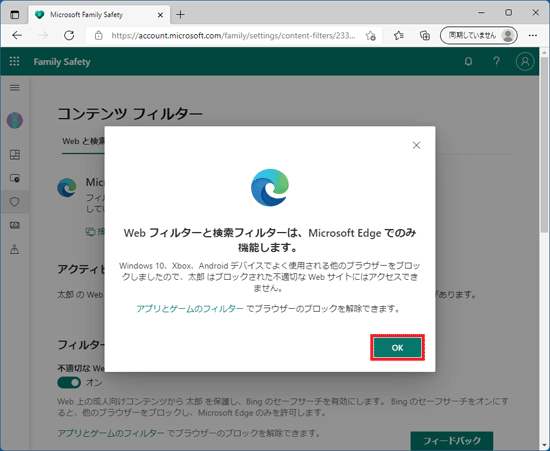Open notifications bell icon

[468, 62]
